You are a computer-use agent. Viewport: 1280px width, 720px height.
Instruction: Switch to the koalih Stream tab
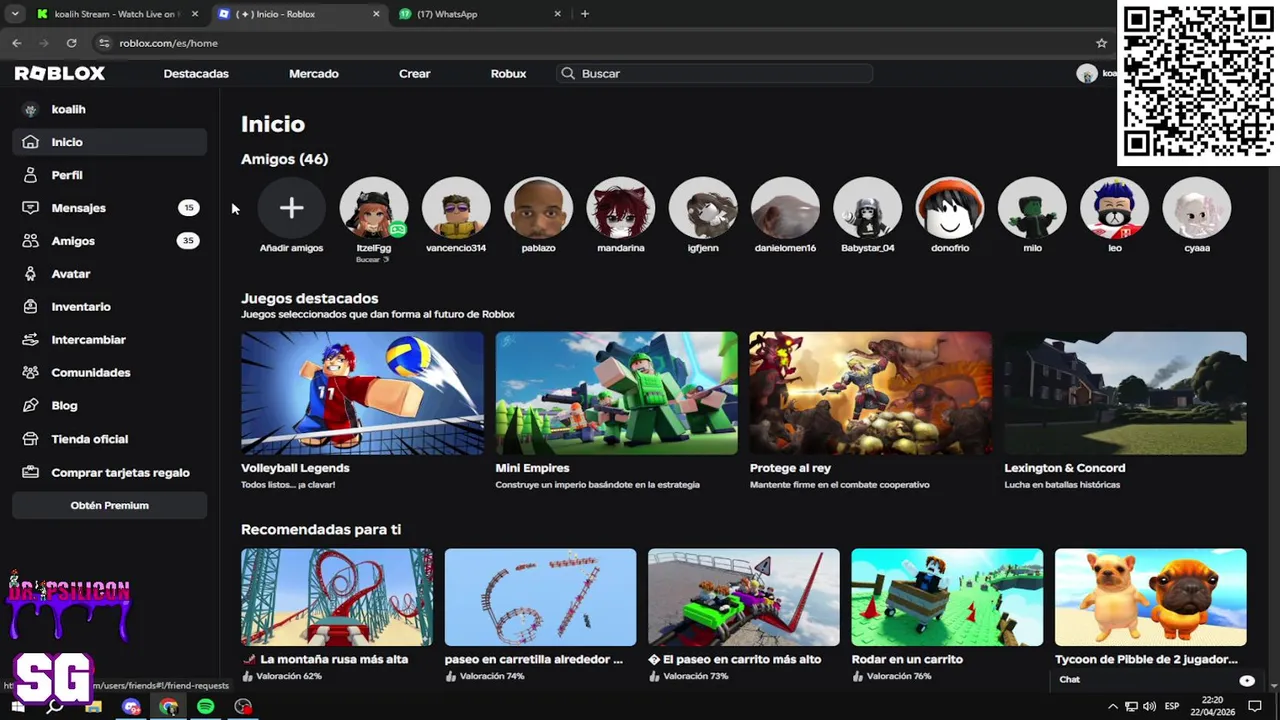(115, 14)
